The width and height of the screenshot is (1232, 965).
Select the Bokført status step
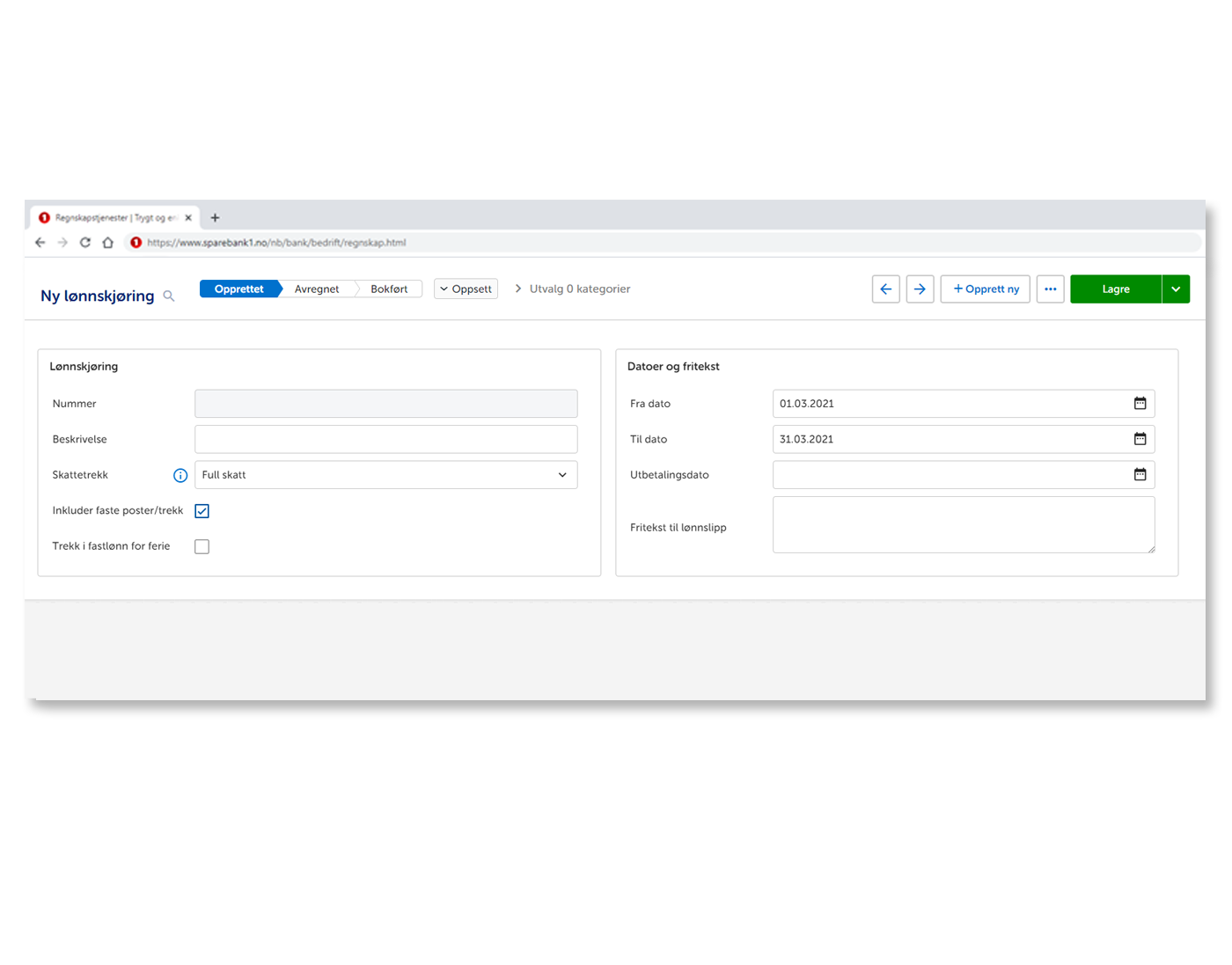click(389, 289)
